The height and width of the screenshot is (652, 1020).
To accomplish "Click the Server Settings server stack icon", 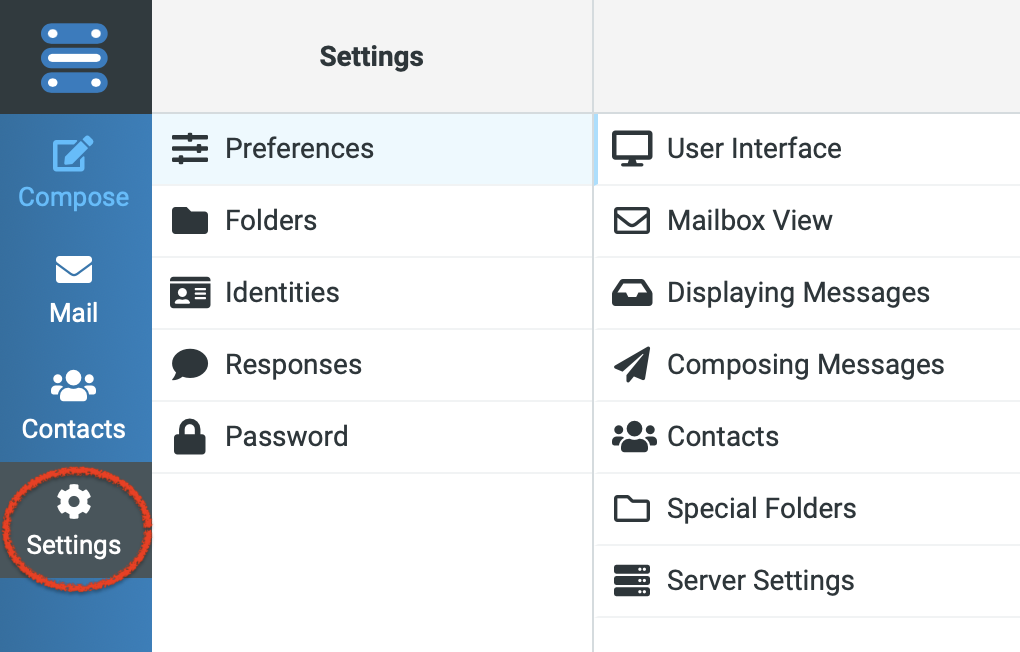I will click(x=632, y=580).
